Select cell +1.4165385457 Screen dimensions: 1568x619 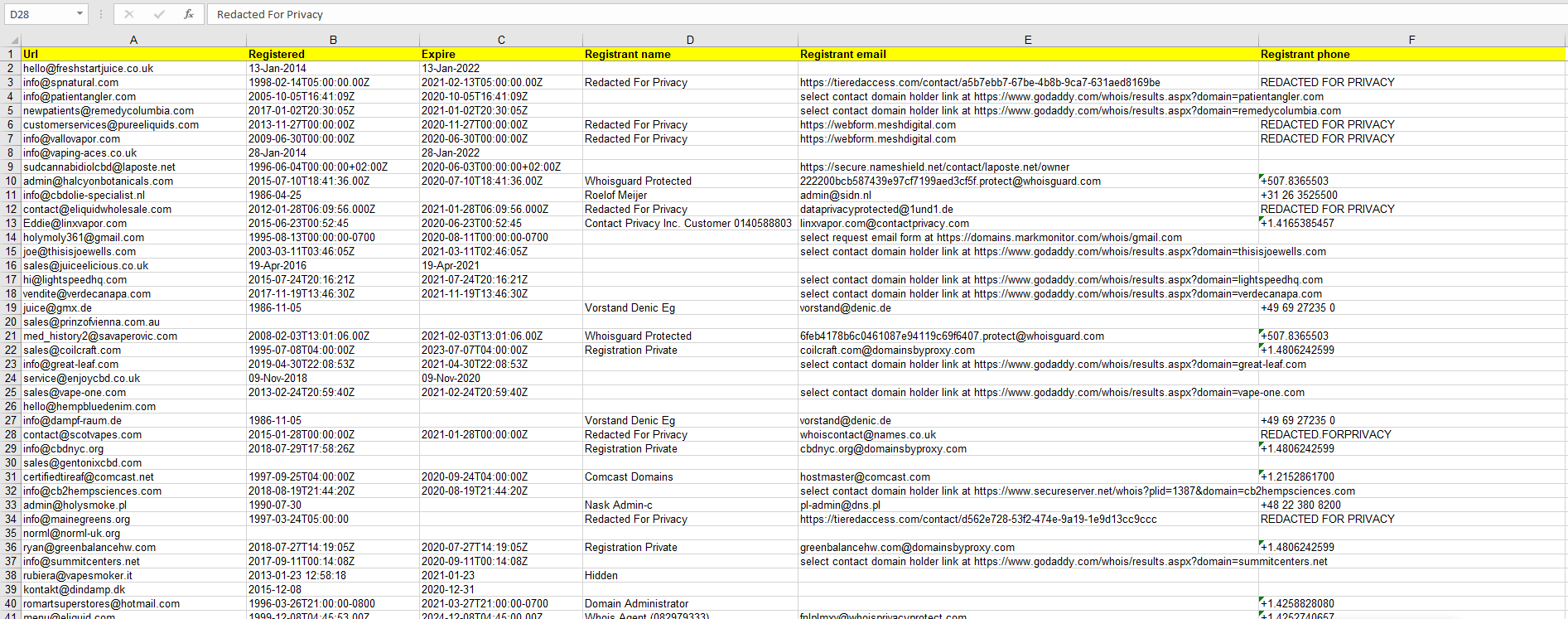[1412, 223]
